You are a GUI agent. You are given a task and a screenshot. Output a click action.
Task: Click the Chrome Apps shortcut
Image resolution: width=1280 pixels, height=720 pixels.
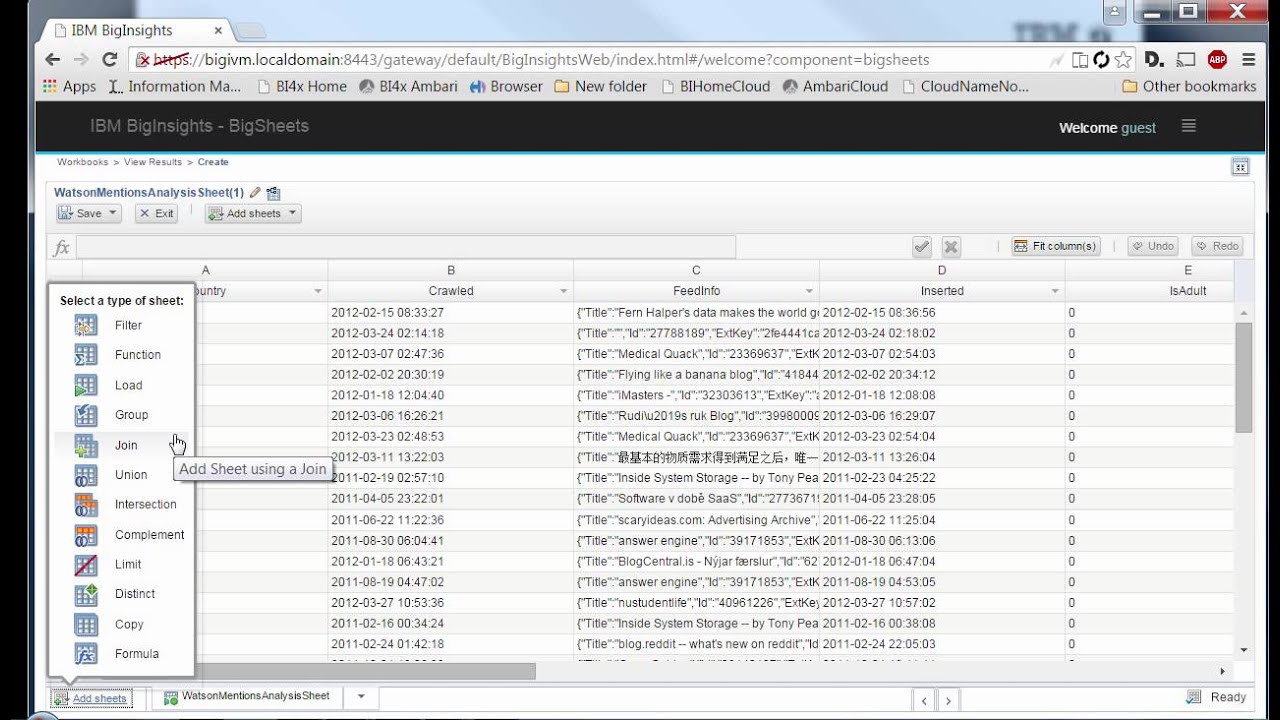click(x=69, y=86)
